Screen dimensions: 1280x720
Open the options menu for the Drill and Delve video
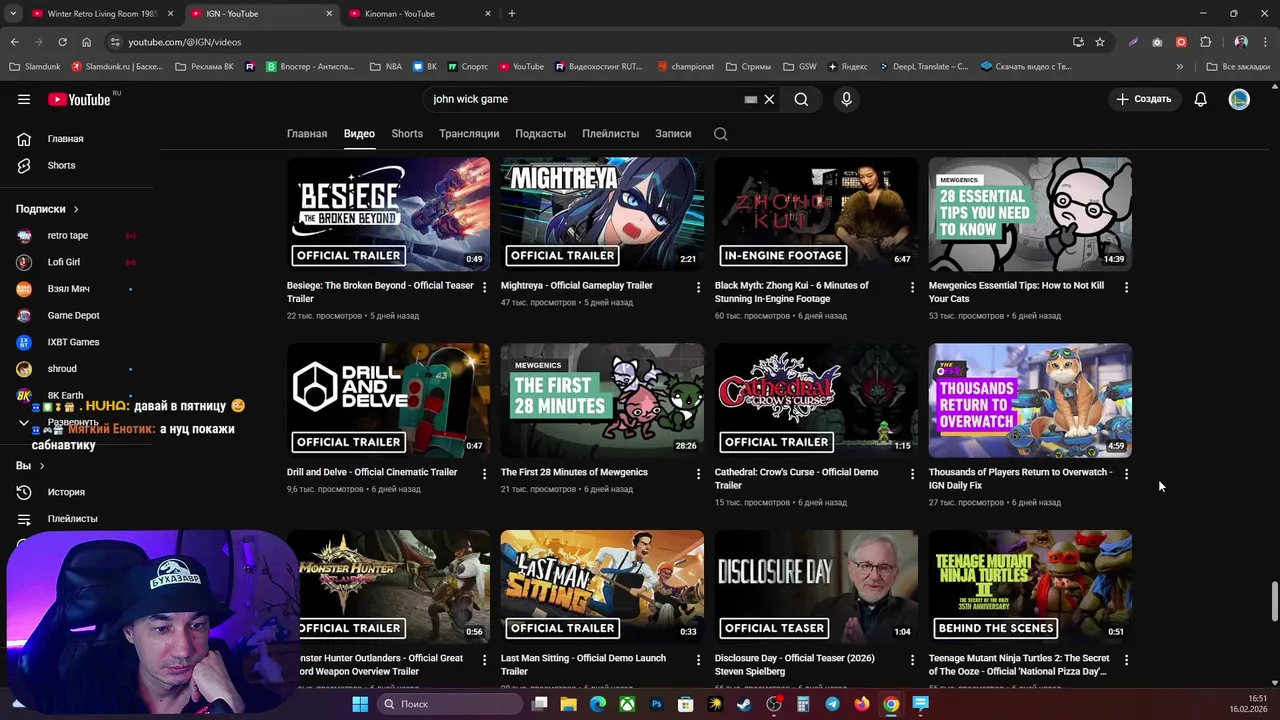pos(484,474)
